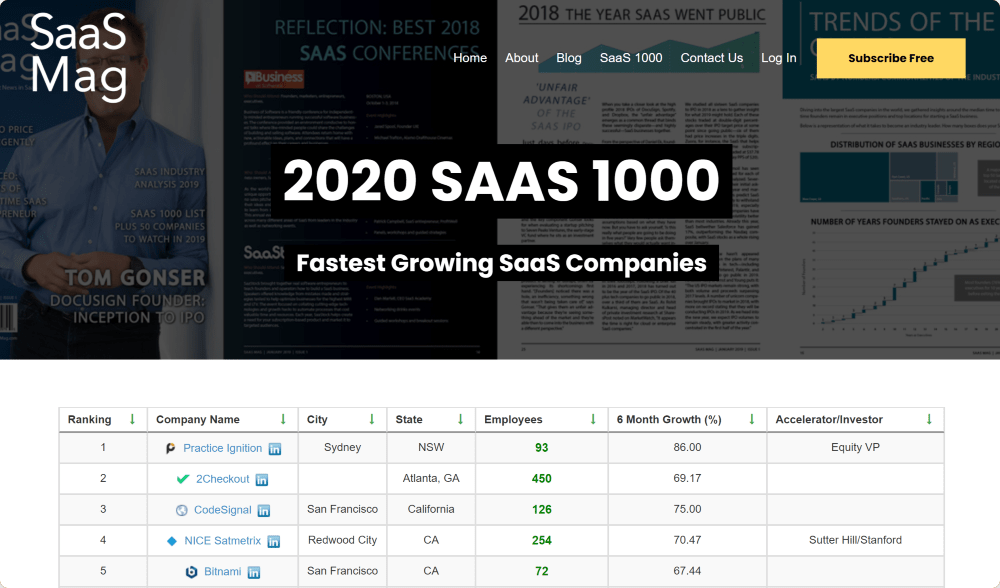Viewport: 1000px width, 588px height.
Task: Click the Bitnami company logo
Action: tap(191, 572)
